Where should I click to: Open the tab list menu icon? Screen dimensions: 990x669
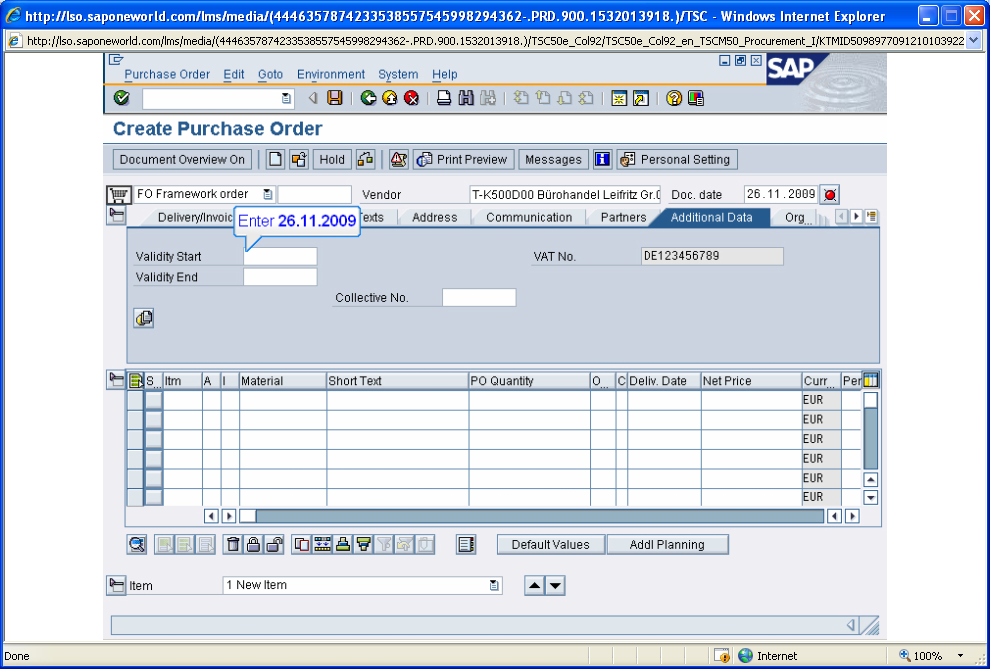[x=872, y=216]
